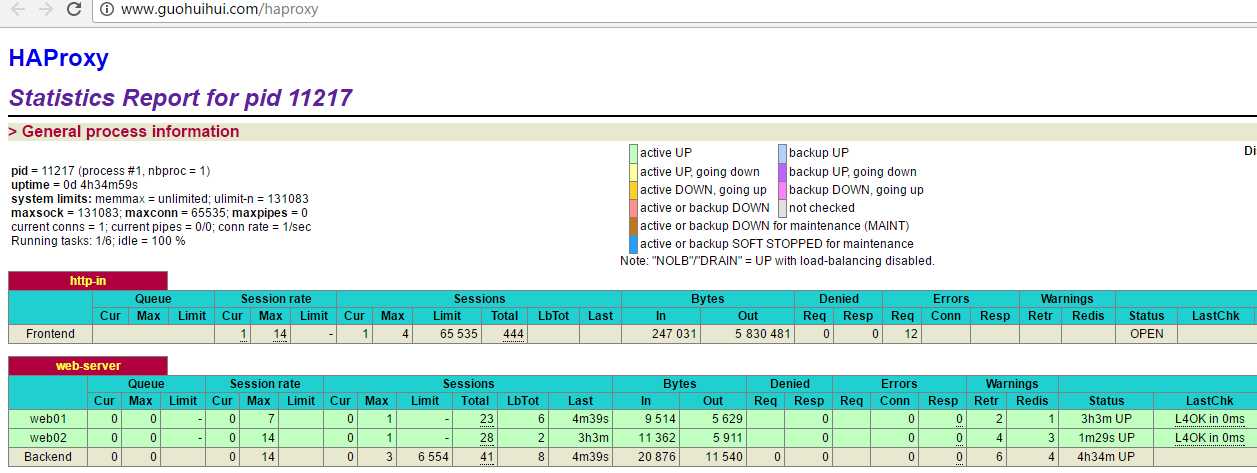Click the pid = 11217 process info line
The width and height of the screenshot is (1257, 473).
(x=110, y=171)
